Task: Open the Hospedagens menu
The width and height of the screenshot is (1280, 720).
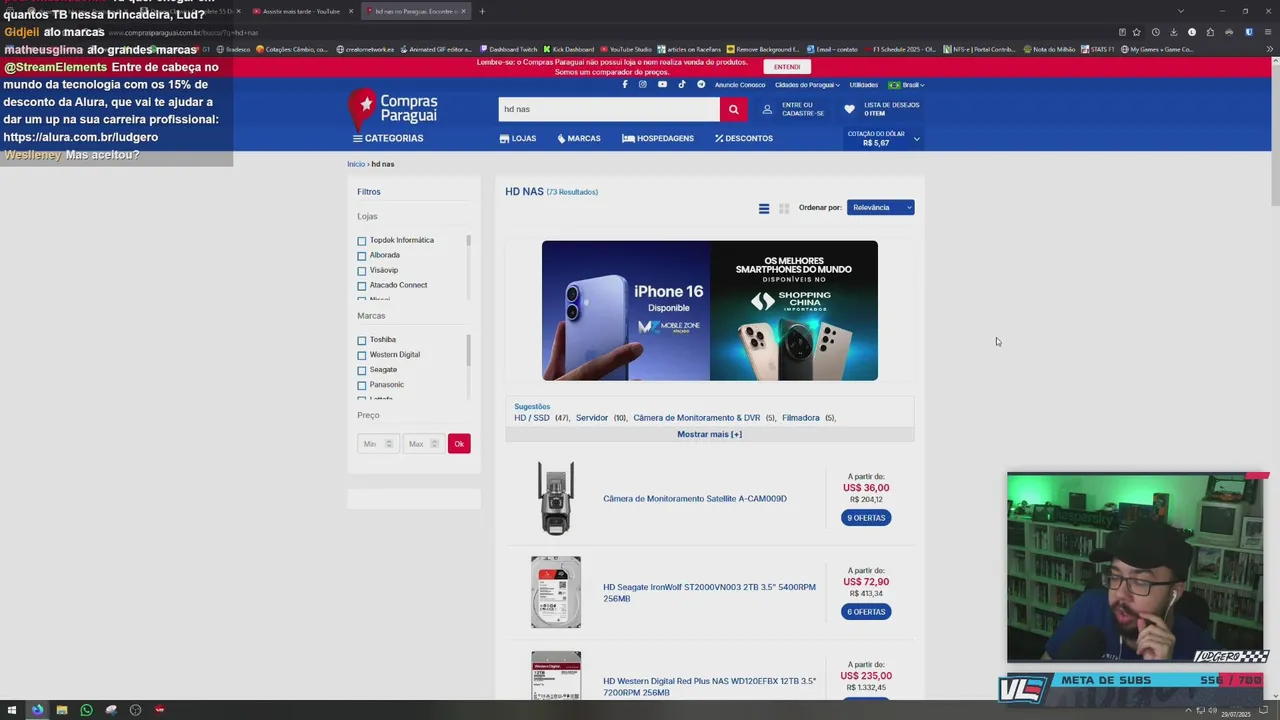Action: [x=658, y=138]
